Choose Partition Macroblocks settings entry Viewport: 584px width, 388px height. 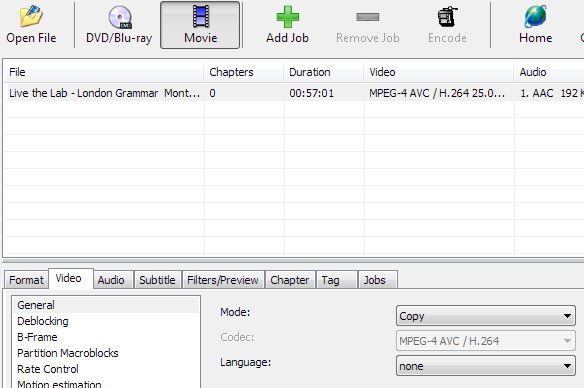68,353
